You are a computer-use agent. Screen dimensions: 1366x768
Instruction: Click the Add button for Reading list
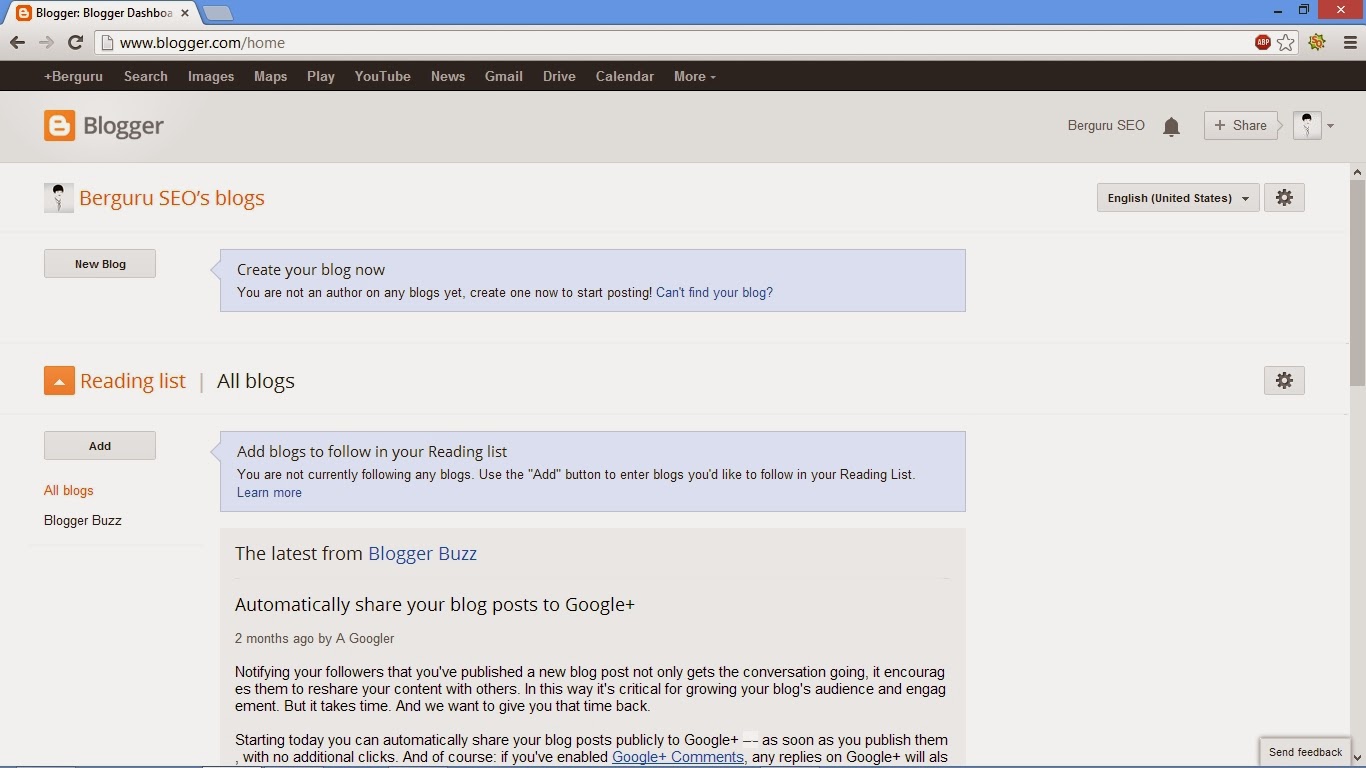tap(100, 446)
